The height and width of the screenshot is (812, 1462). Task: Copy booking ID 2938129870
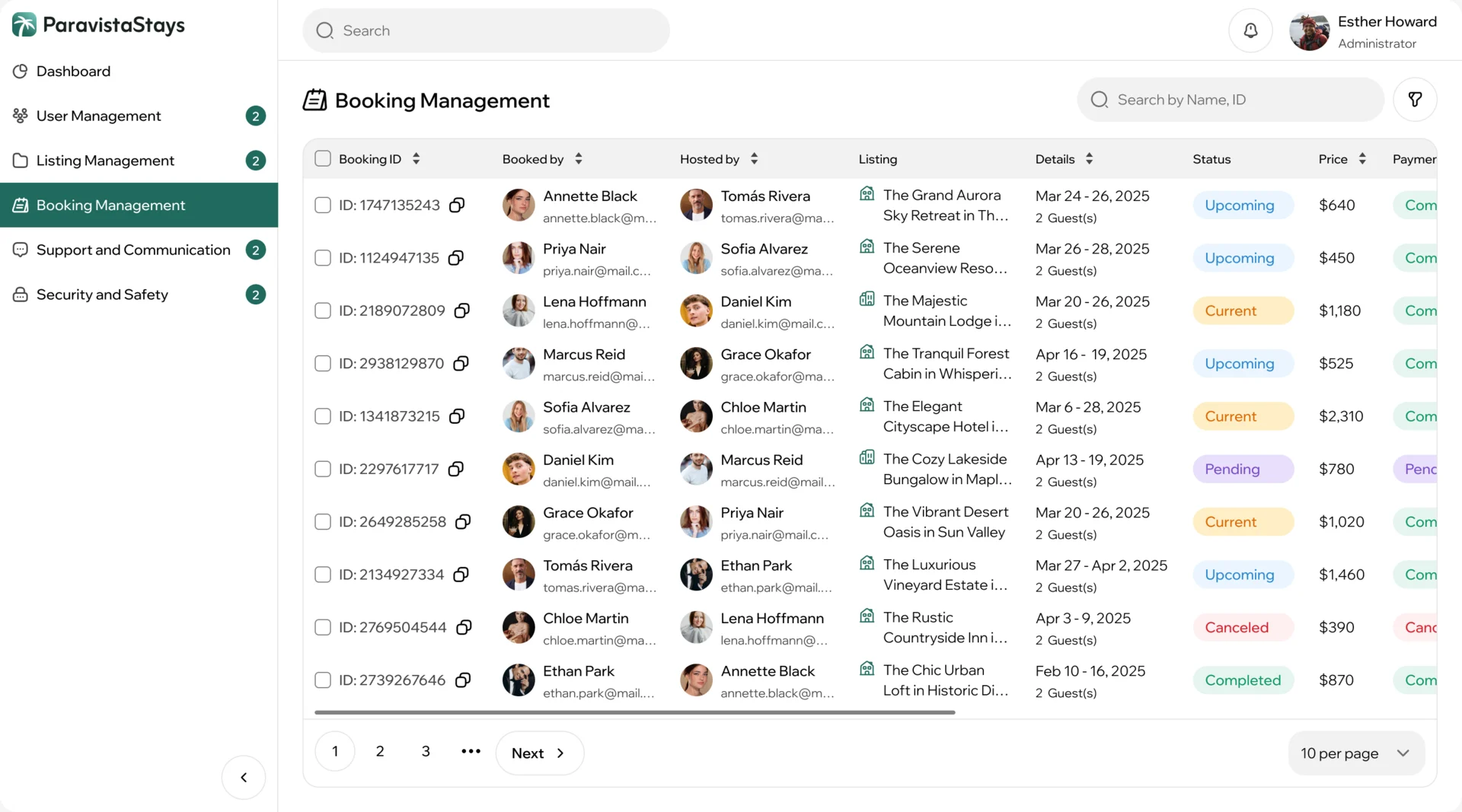[x=461, y=364]
